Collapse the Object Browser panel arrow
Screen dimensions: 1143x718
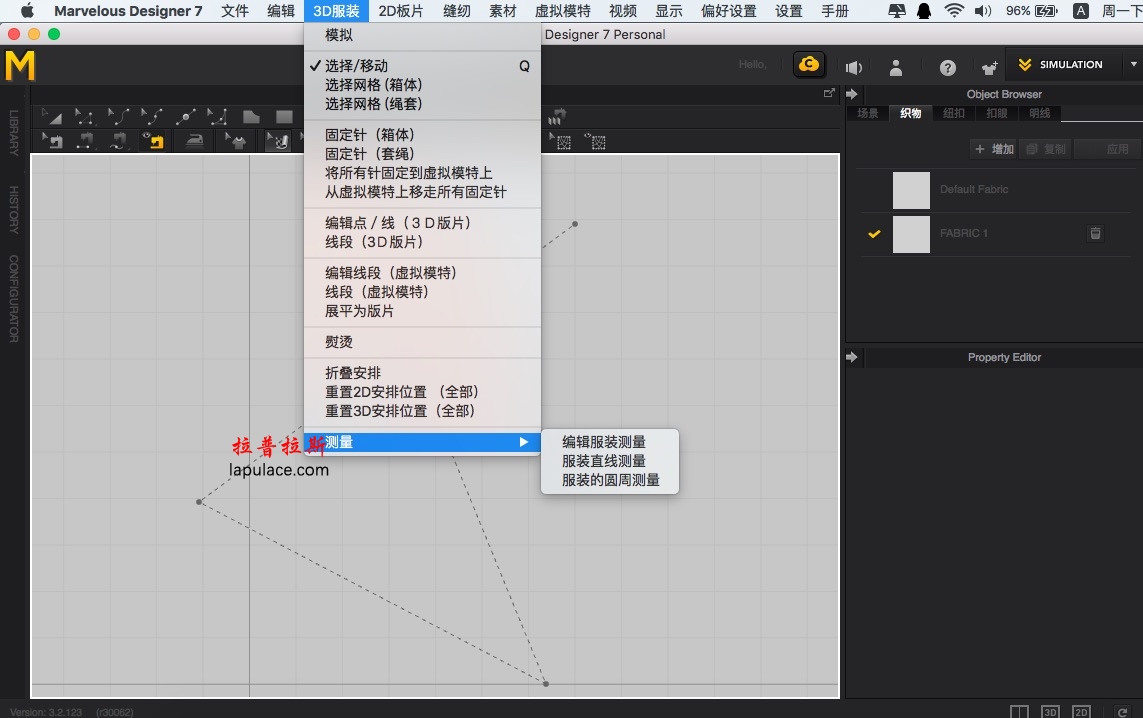(851, 94)
